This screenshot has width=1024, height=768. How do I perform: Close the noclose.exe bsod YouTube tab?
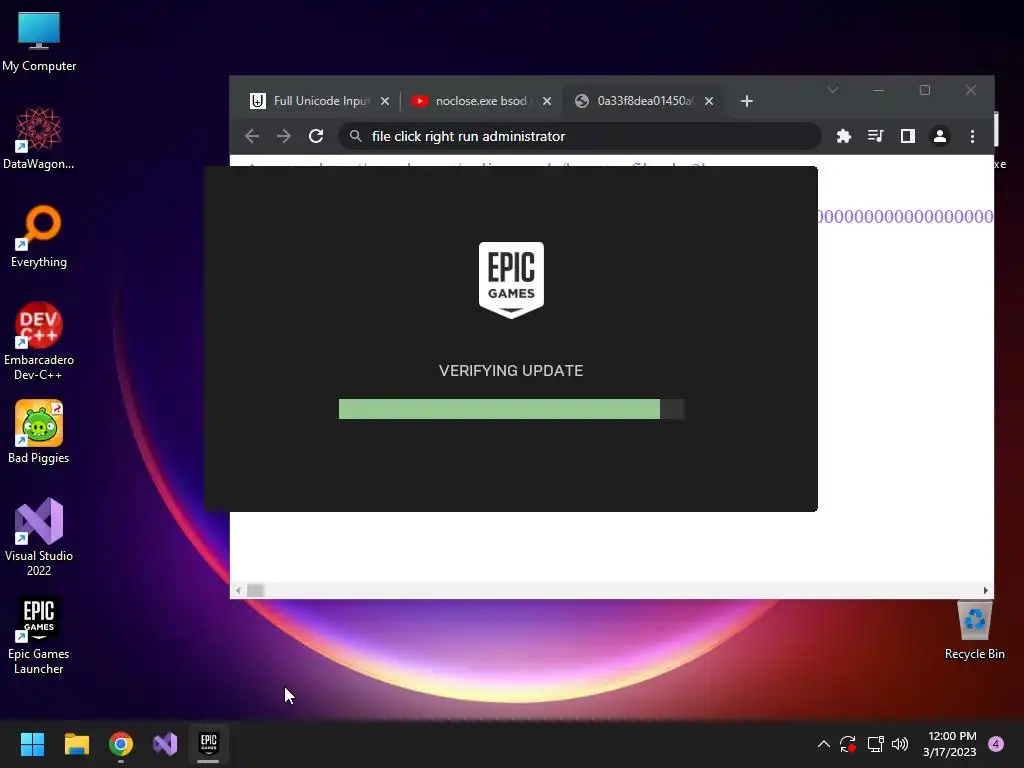[x=547, y=101]
